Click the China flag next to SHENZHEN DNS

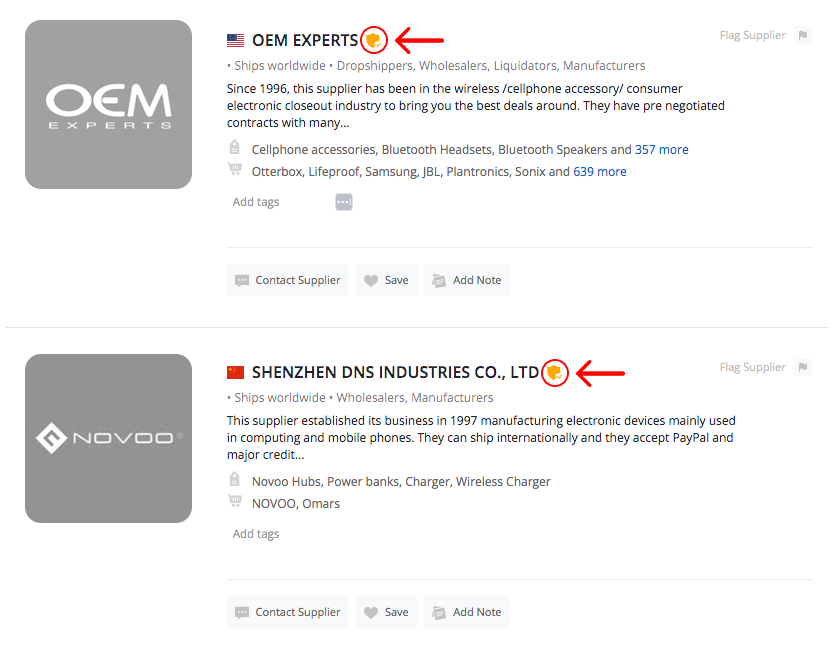[x=235, y=372]
